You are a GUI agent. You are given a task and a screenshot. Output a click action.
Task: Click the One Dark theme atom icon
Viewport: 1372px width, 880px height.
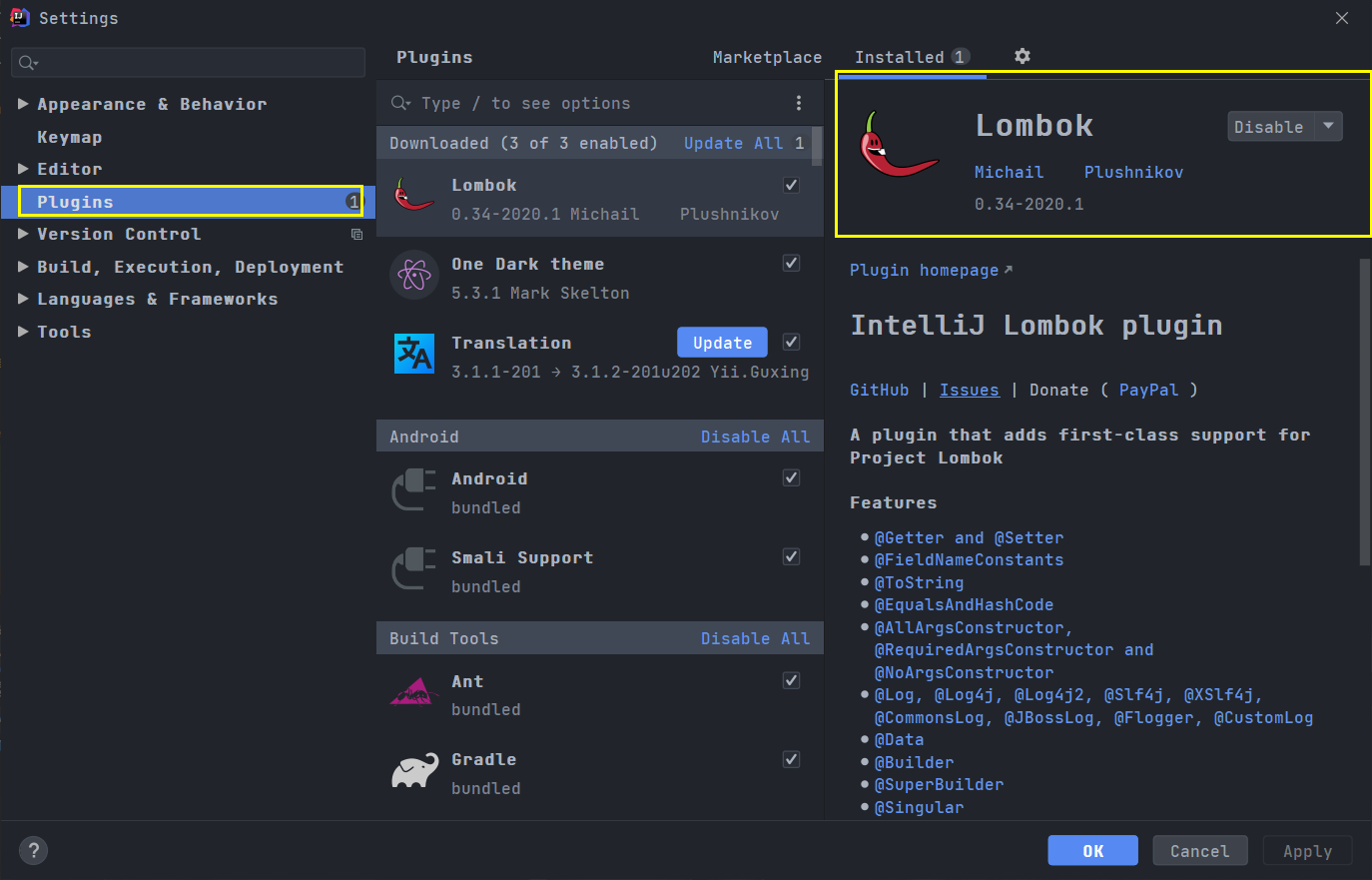click(x=413, y=275)
